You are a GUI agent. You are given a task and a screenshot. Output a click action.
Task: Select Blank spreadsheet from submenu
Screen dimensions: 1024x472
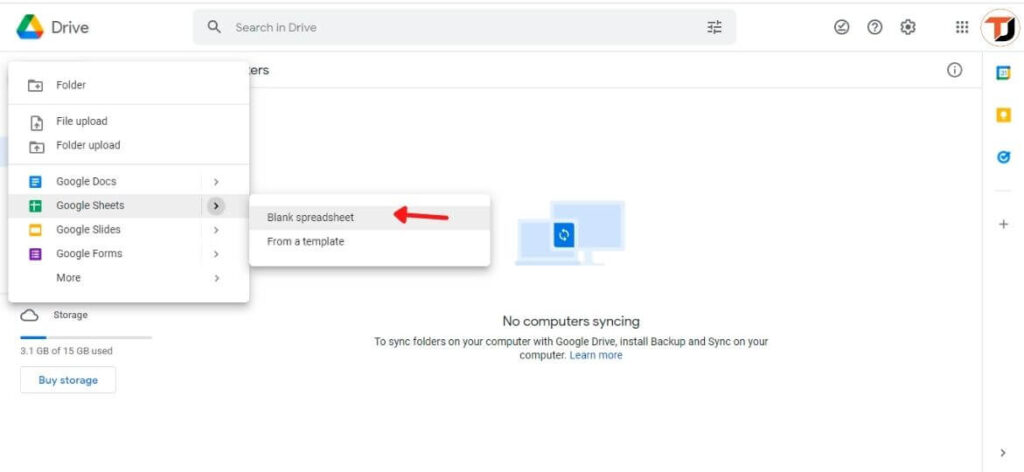[x=311, y=217]
